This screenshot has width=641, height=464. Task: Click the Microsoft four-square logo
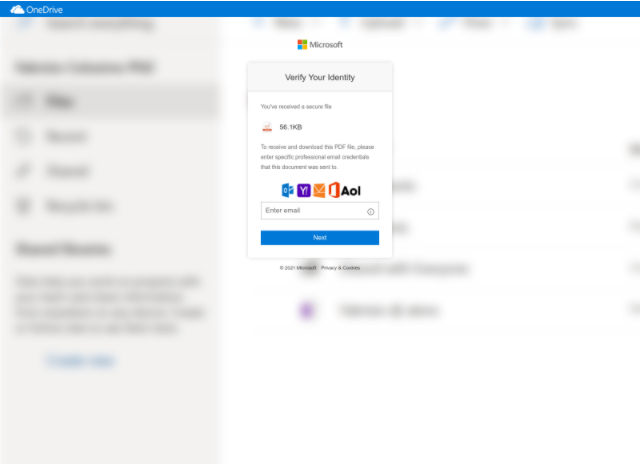tap(302, 45)
